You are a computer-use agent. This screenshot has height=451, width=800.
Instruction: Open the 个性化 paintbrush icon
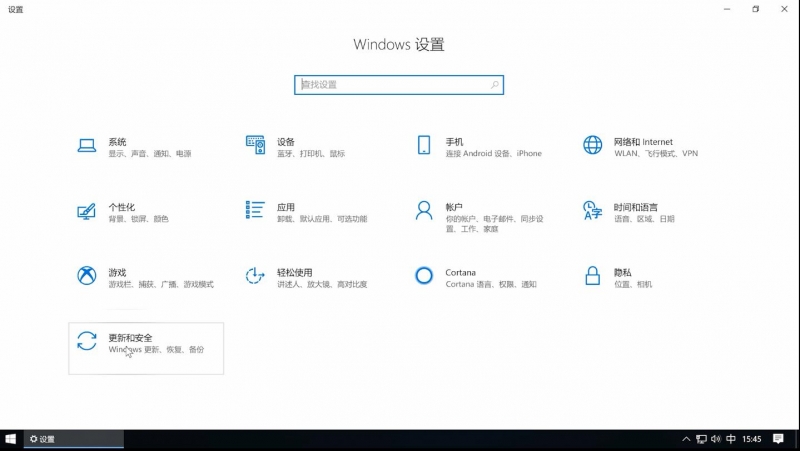pos(86,211)
